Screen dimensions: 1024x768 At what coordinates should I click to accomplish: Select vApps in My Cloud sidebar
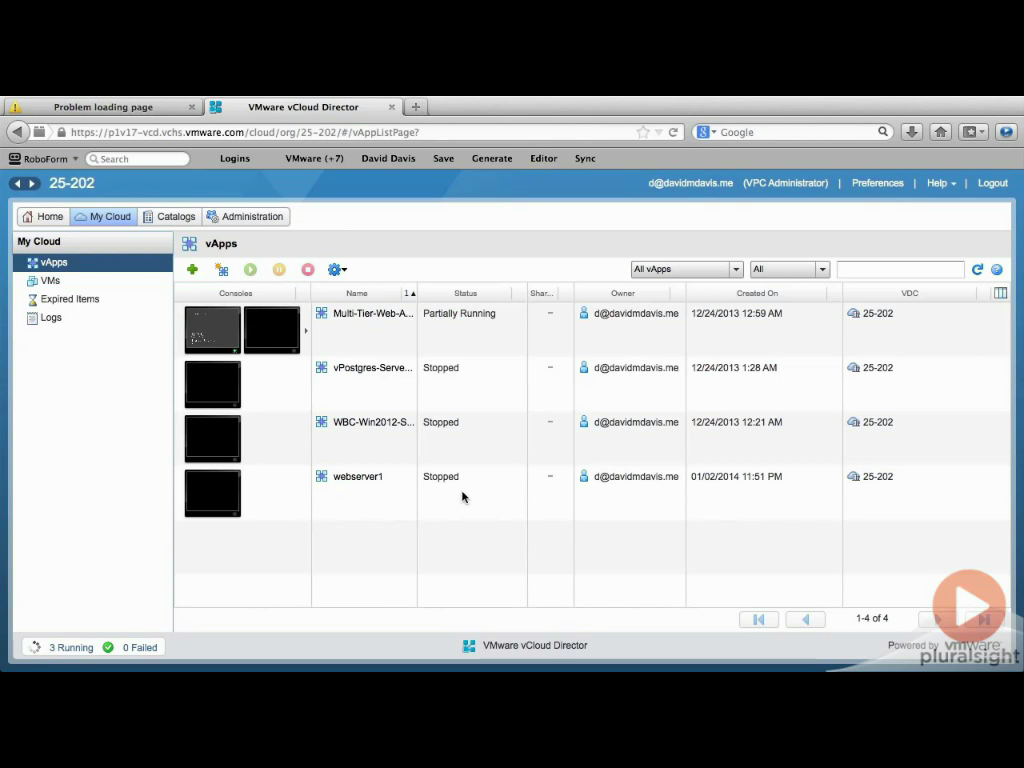coord(93,263)
